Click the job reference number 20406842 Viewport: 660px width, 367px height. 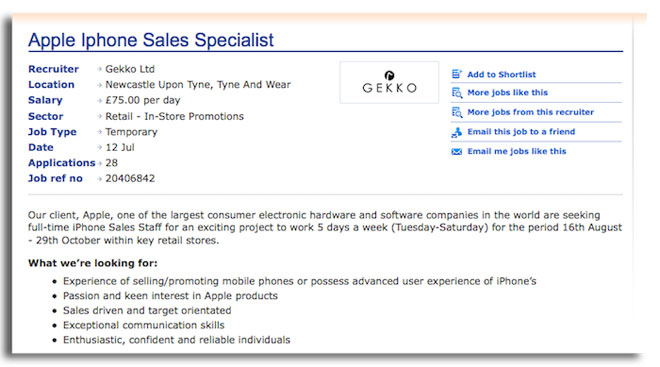(x=130, y=178)
